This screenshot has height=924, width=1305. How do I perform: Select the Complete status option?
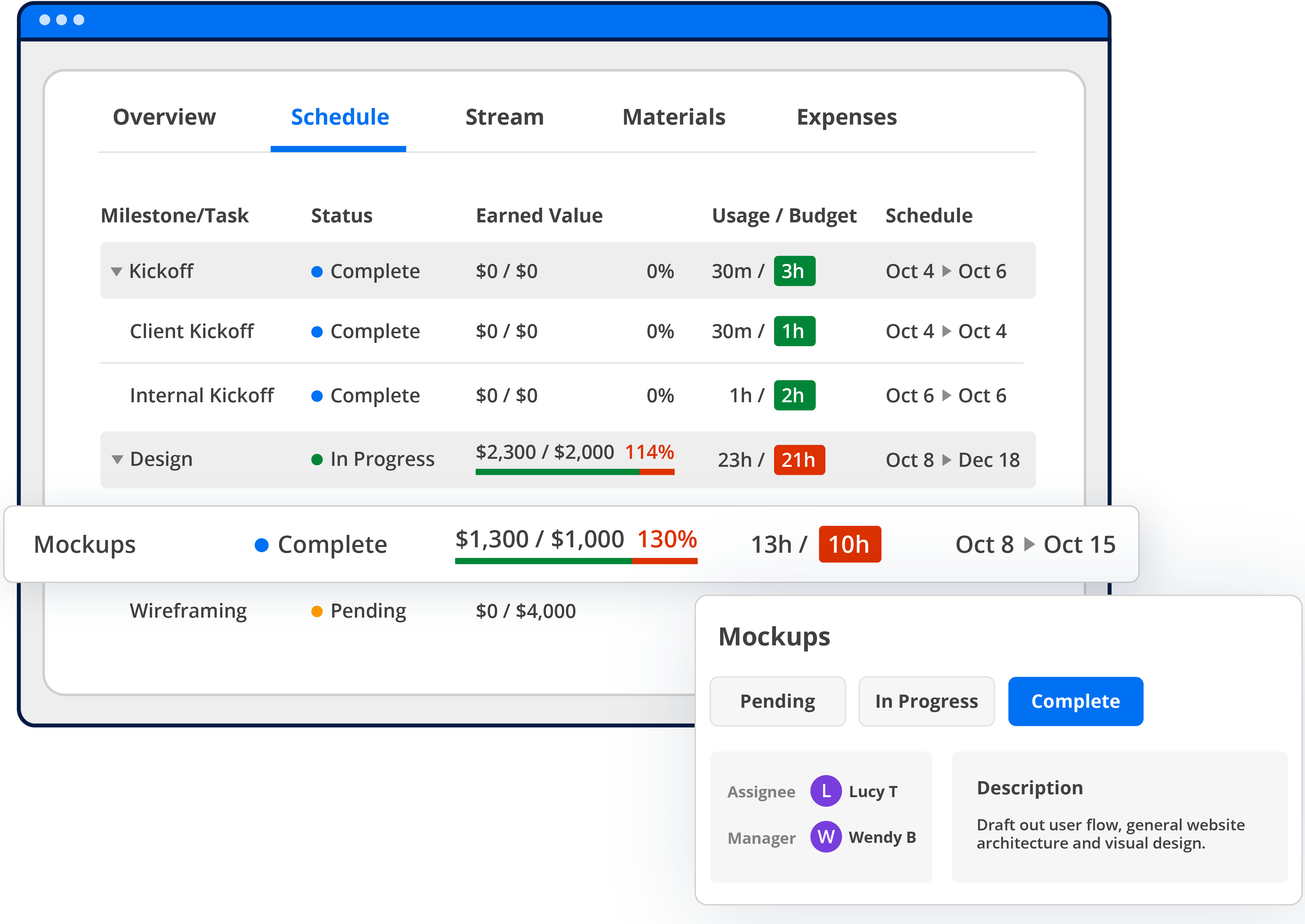click(1075, 701)
